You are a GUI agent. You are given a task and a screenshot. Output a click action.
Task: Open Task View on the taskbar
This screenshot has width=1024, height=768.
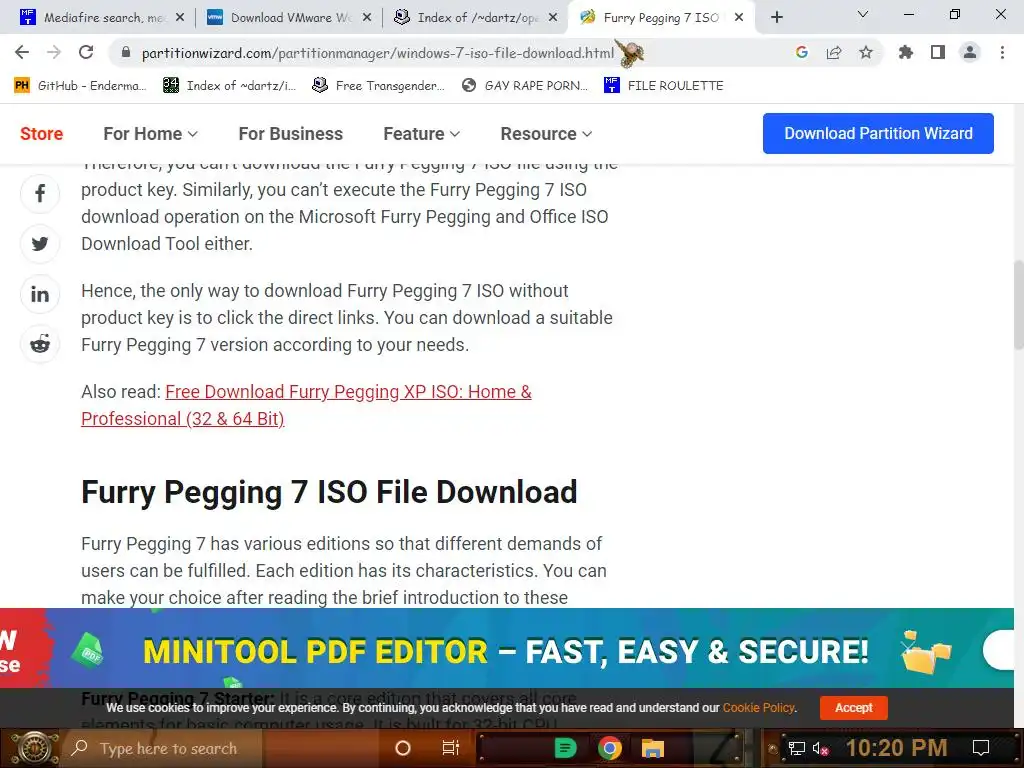pos(451,748)
